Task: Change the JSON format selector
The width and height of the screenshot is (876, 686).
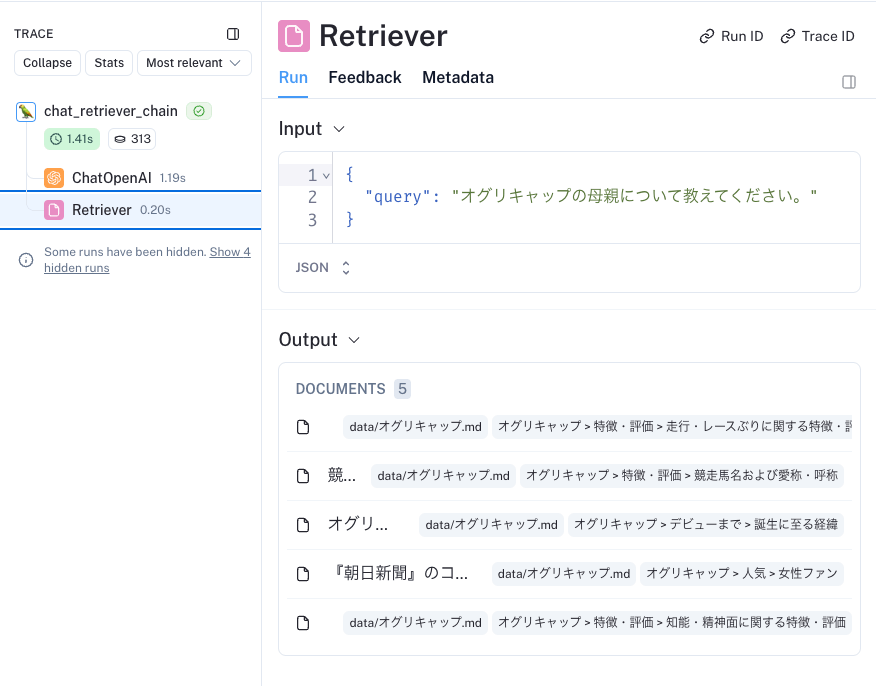Action: [x=323, y=268]
